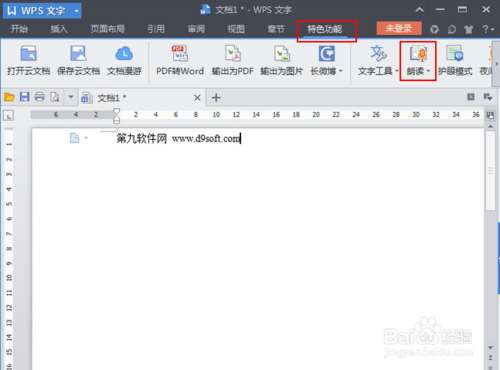
Task: Click the save icon in quick toolbar
Action: (25, 97)
